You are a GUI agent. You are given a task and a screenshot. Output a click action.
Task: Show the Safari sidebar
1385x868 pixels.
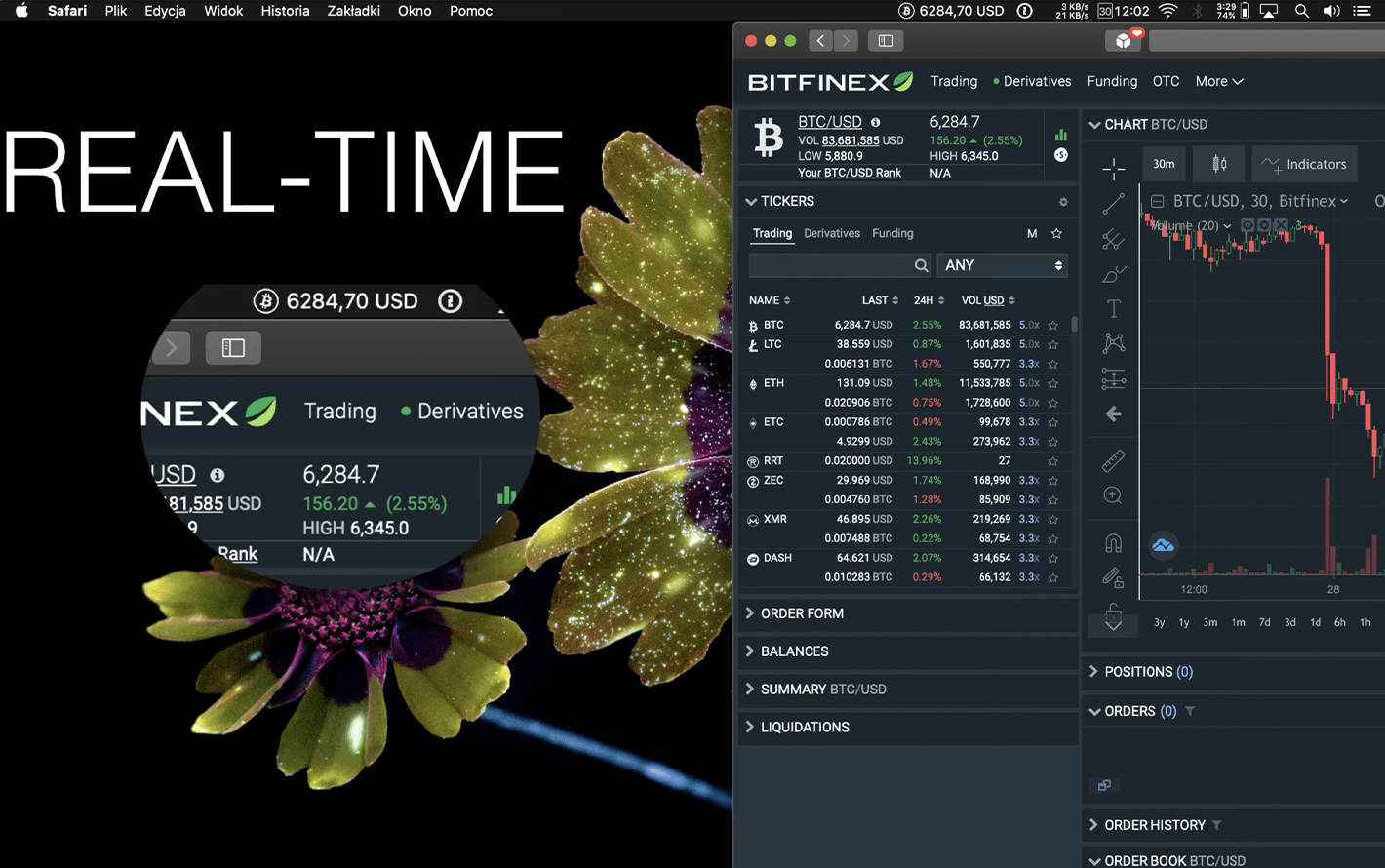(886, 41)
